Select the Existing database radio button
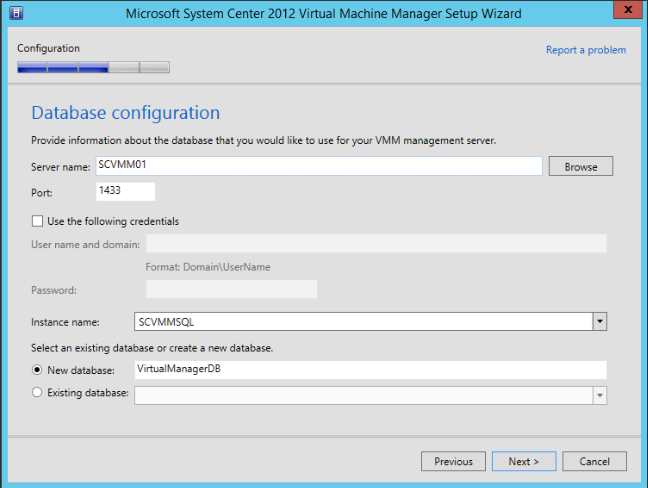Viewport: 648px width, 488px height. [x=38, y=394]
